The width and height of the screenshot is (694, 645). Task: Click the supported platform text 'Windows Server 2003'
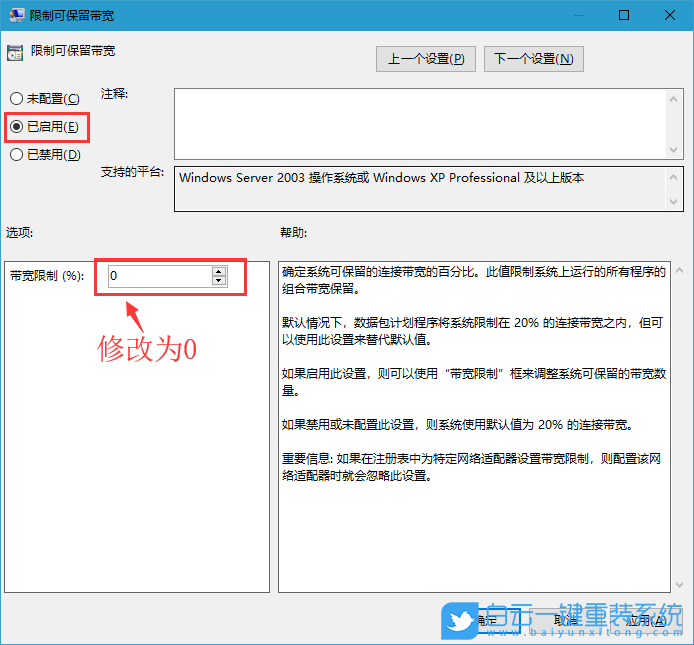(242, 178)
